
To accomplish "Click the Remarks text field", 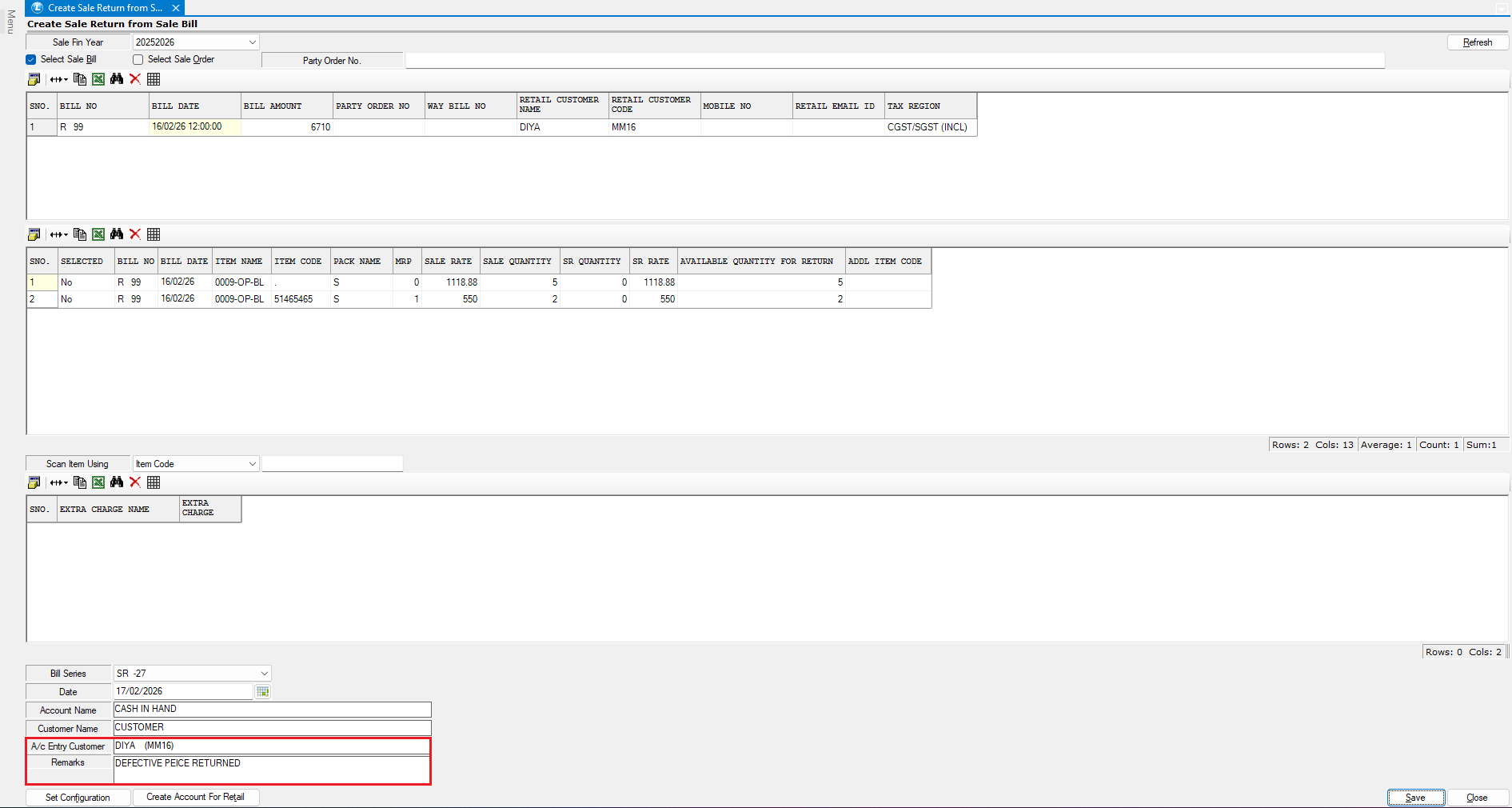I will [x=272, y=770].
